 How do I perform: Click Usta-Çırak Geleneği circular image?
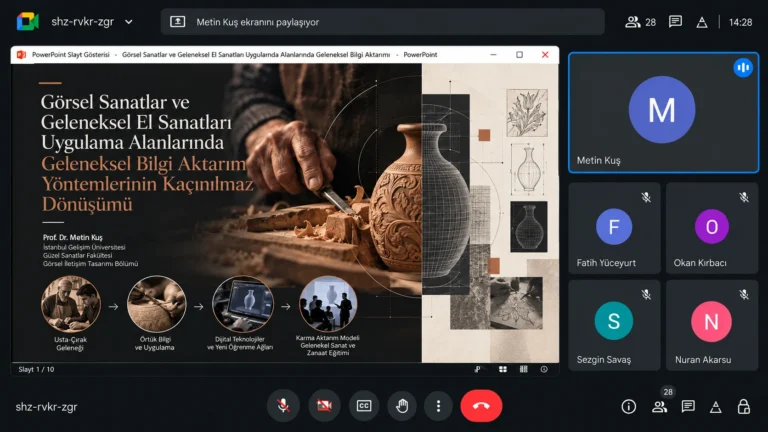(71, 304)
